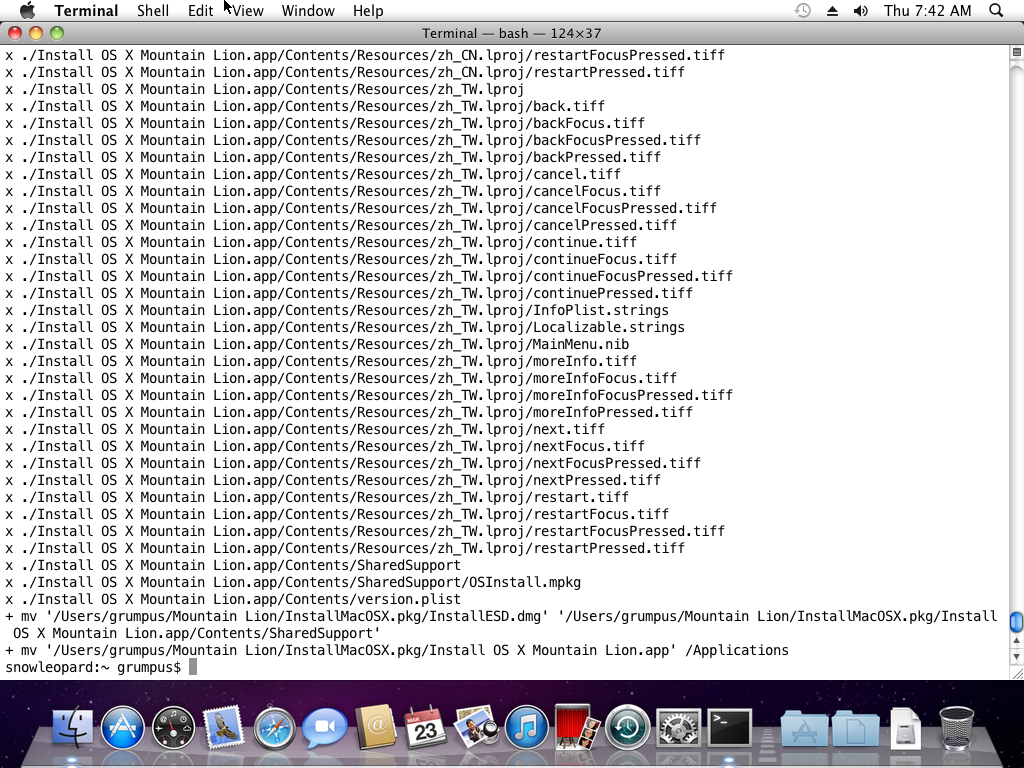Image resolution: width=1024 pixels, height=768 pixels.
Task: Open the Shell menu
Action: [x=153, y=10]
